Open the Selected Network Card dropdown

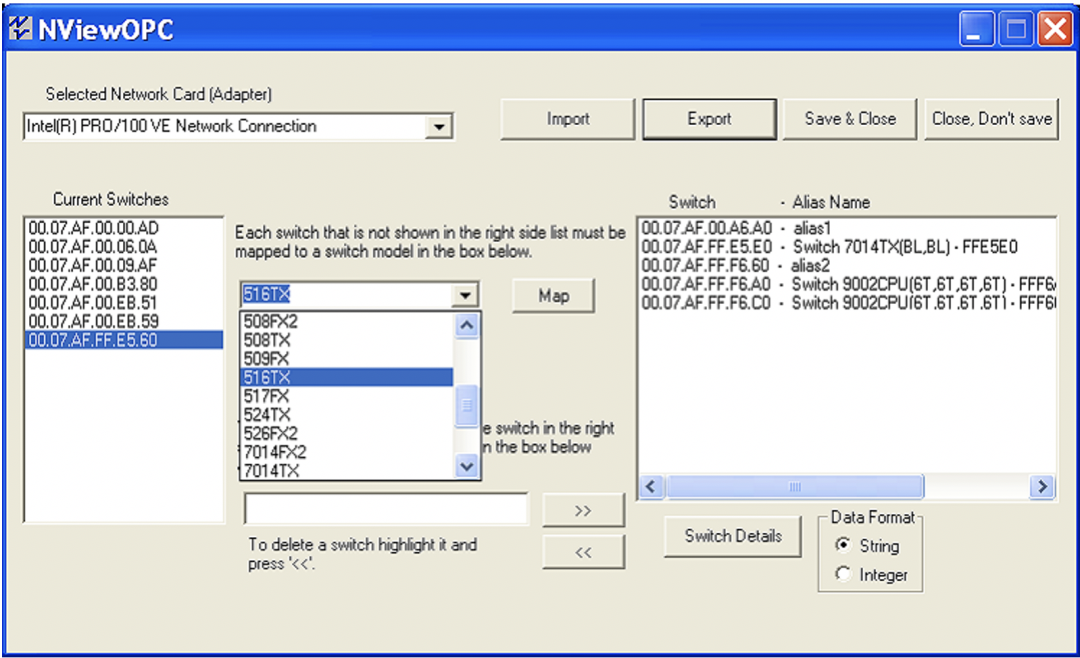439,127
